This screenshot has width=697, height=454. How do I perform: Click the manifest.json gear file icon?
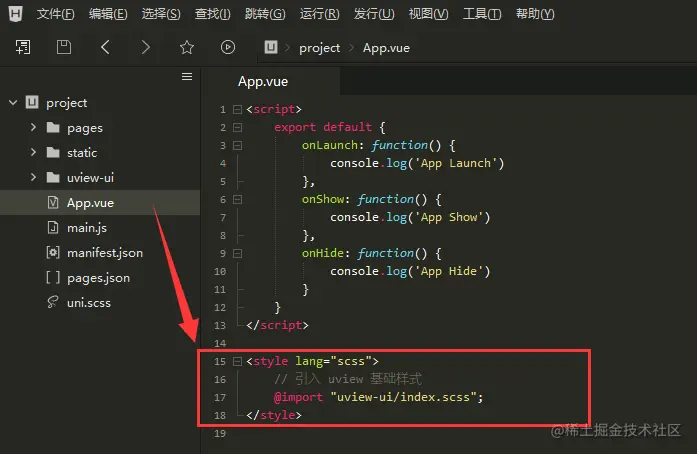click(53, 253)
